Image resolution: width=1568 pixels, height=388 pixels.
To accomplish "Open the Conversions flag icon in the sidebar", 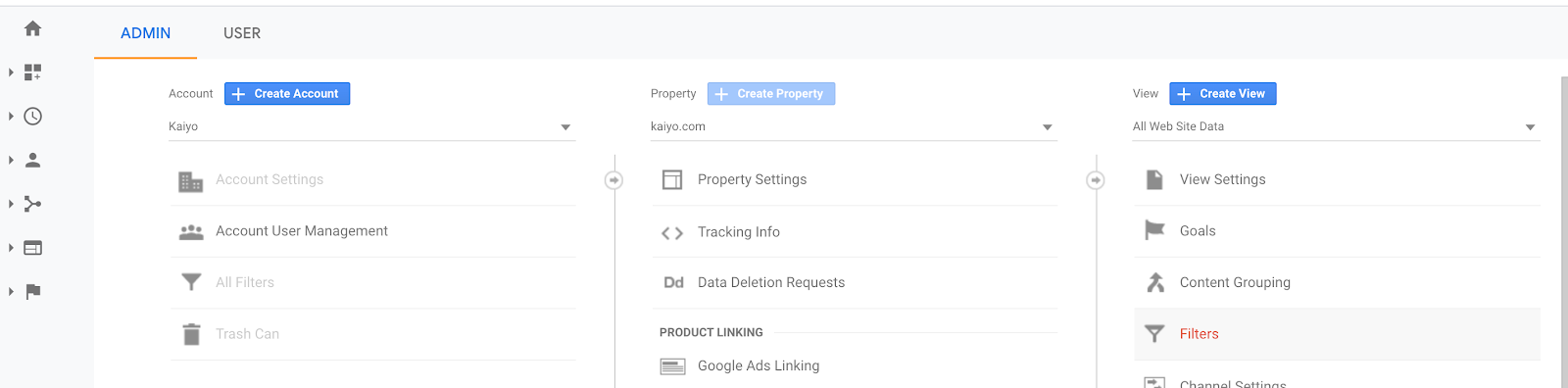I will point(32,291).
